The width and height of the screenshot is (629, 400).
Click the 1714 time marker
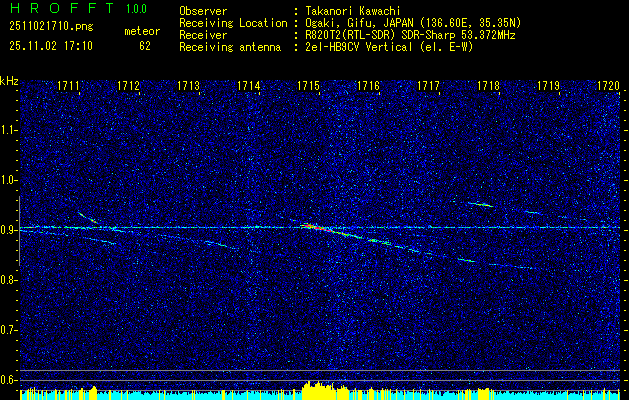249,85
